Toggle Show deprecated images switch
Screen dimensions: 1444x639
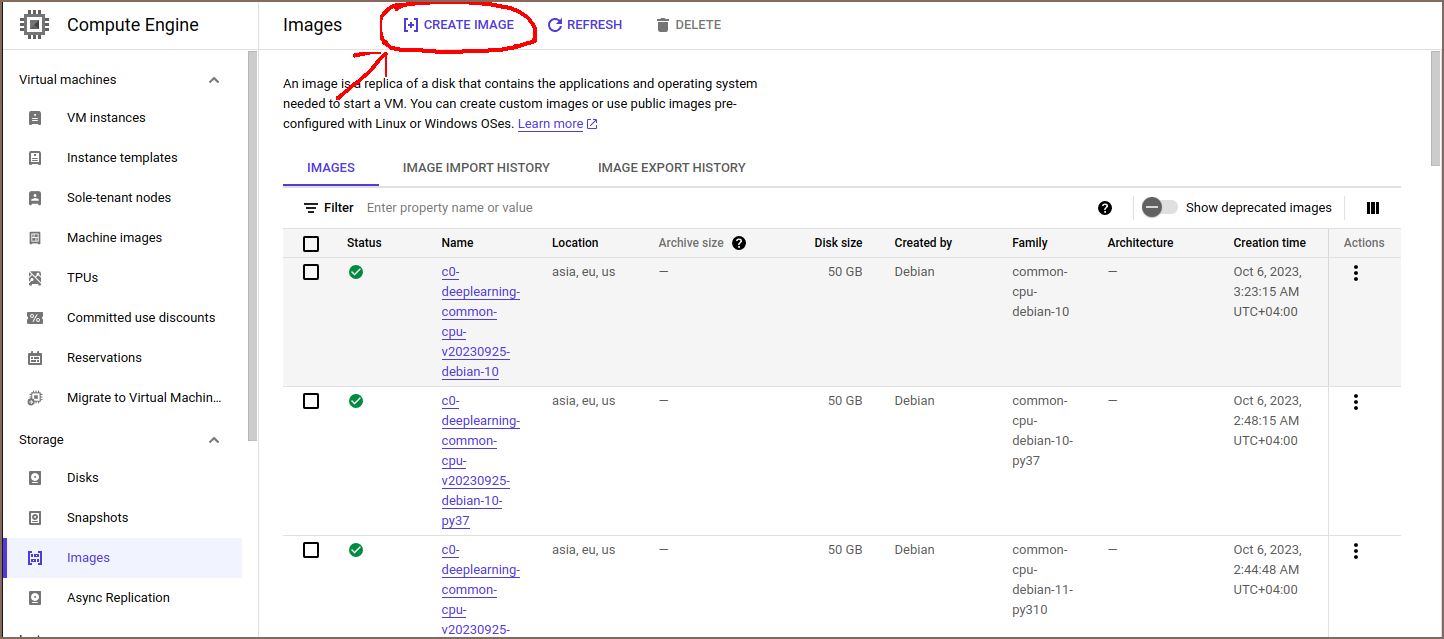(x=1160, y=208)
